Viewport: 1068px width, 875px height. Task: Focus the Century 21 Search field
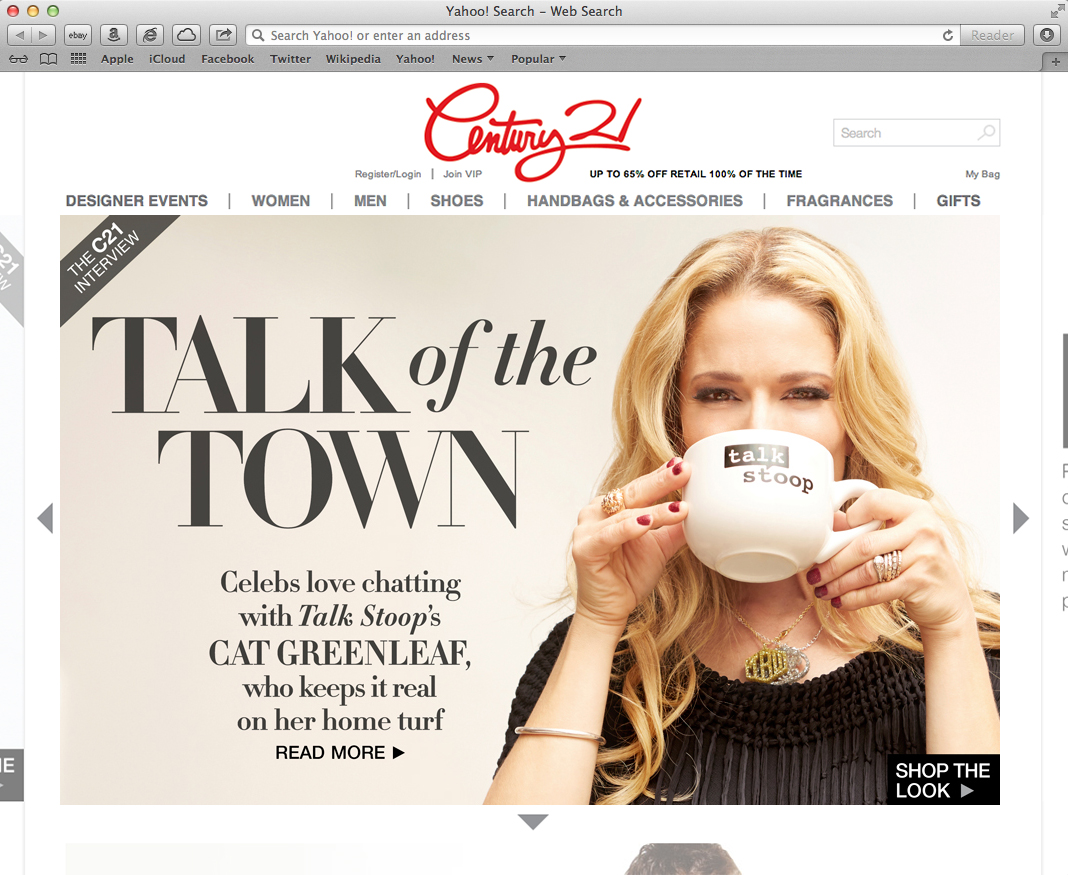tap(916, 133)
